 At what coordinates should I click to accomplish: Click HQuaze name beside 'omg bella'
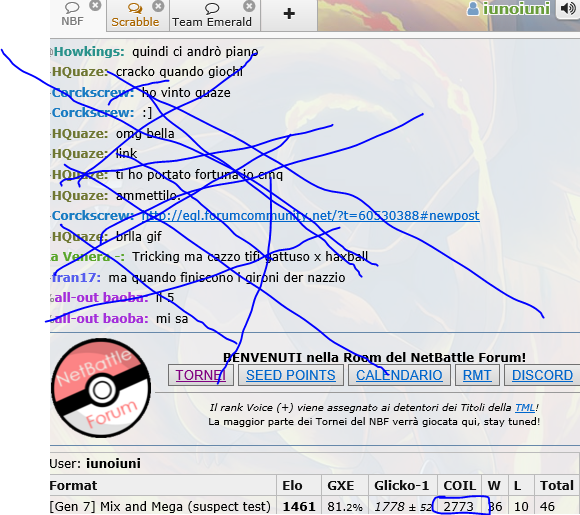[x=80, y=133]
